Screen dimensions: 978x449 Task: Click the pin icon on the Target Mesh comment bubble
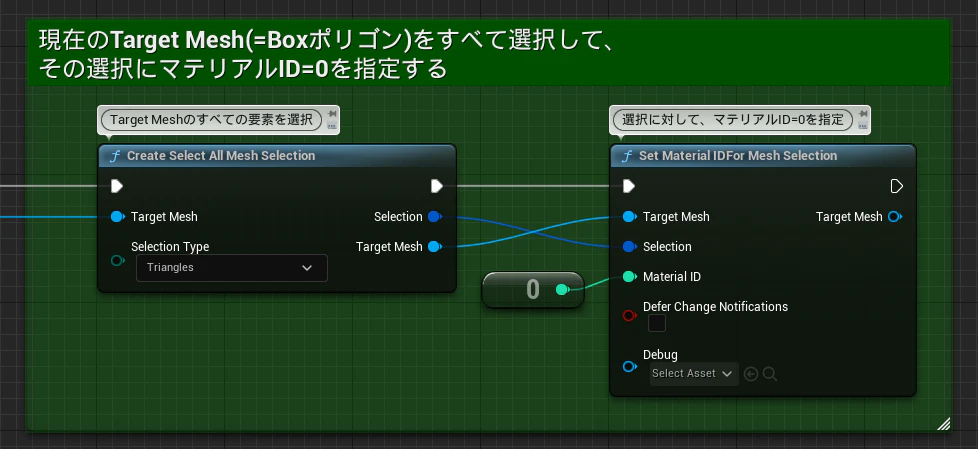click(332, 113)
